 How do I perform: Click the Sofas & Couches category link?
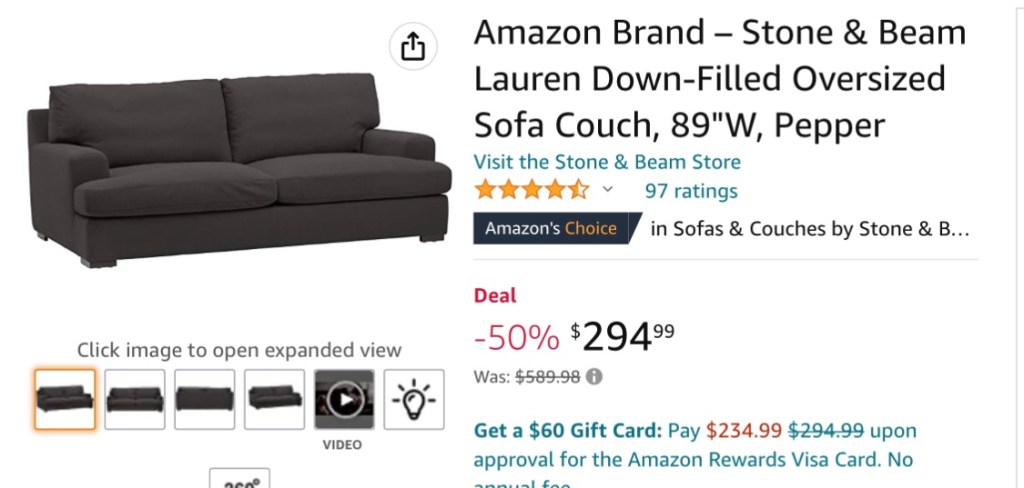(x=810, y=229)
